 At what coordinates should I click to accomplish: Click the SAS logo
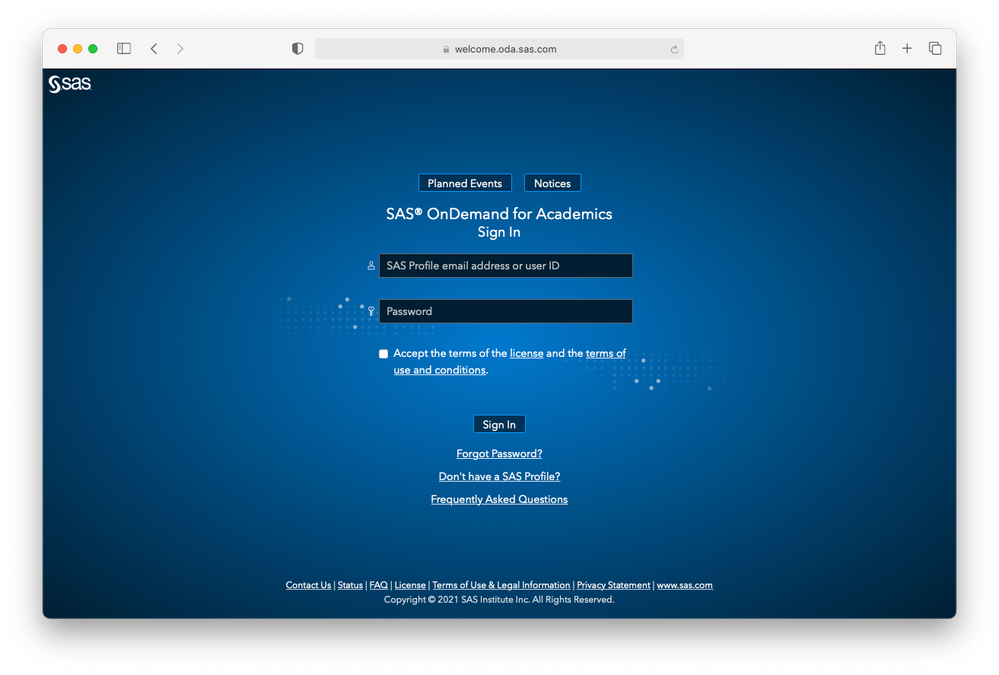[70, 83]
